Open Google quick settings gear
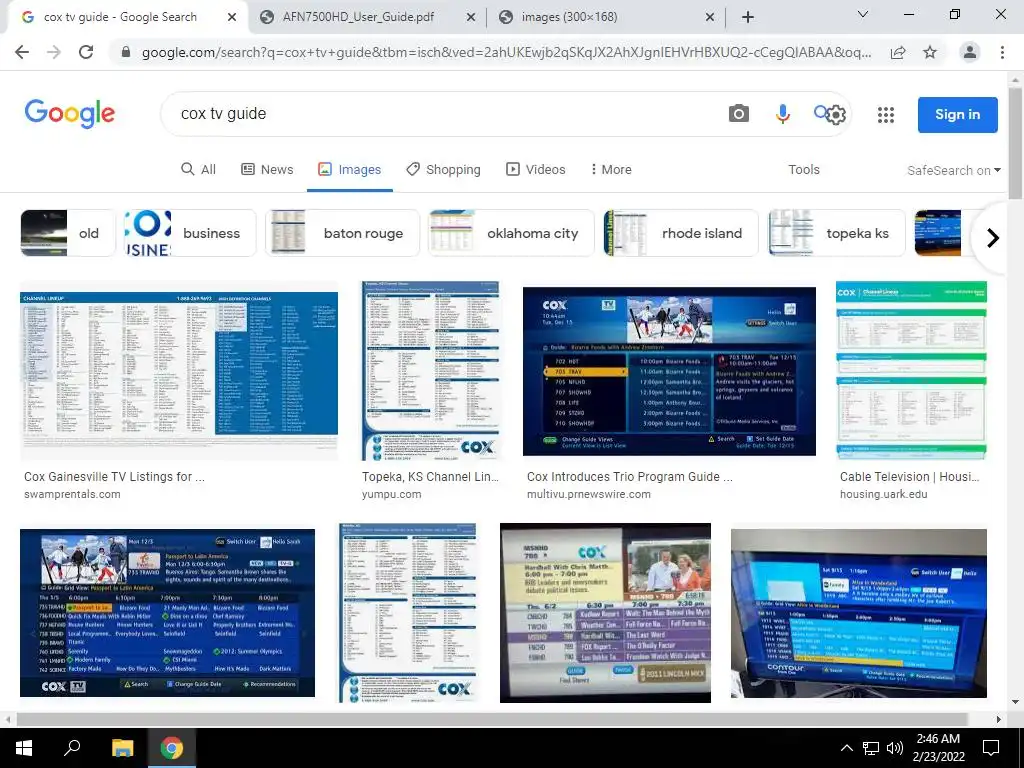The image size is (1024, 768). click(837, 116)
